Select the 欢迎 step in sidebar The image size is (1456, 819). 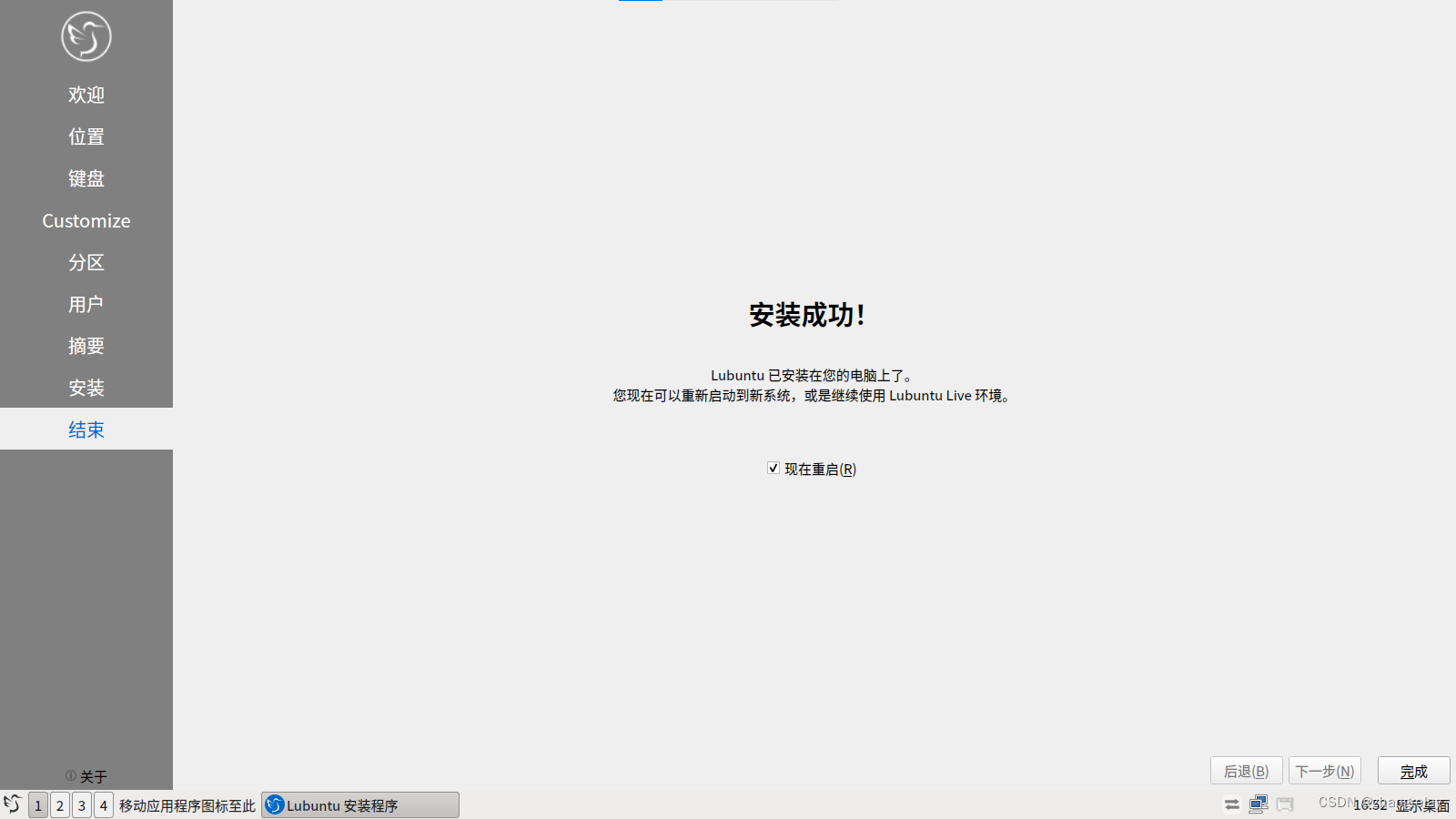click(86, 95)
